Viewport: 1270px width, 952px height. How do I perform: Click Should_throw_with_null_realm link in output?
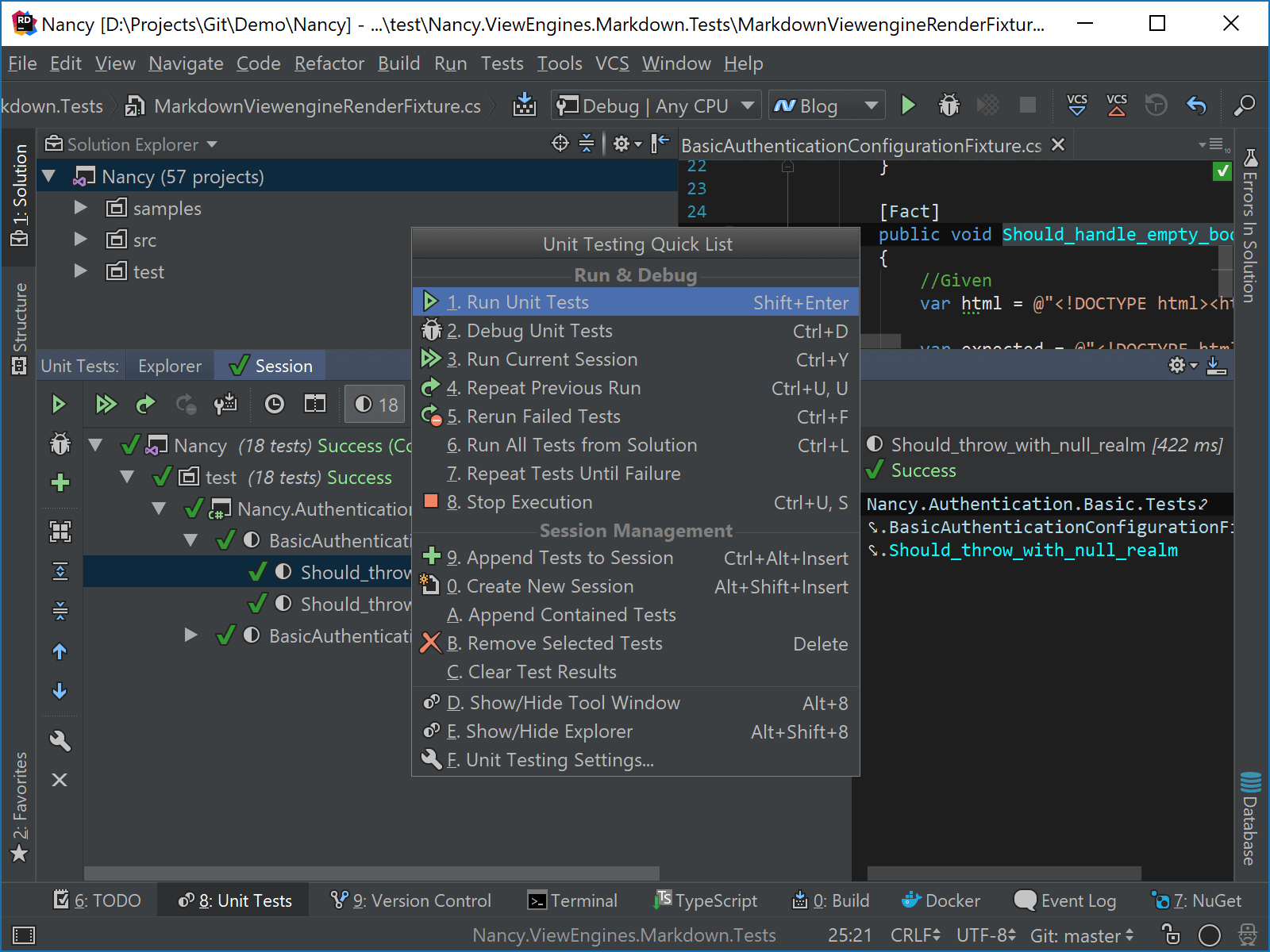click(1033, 550)
